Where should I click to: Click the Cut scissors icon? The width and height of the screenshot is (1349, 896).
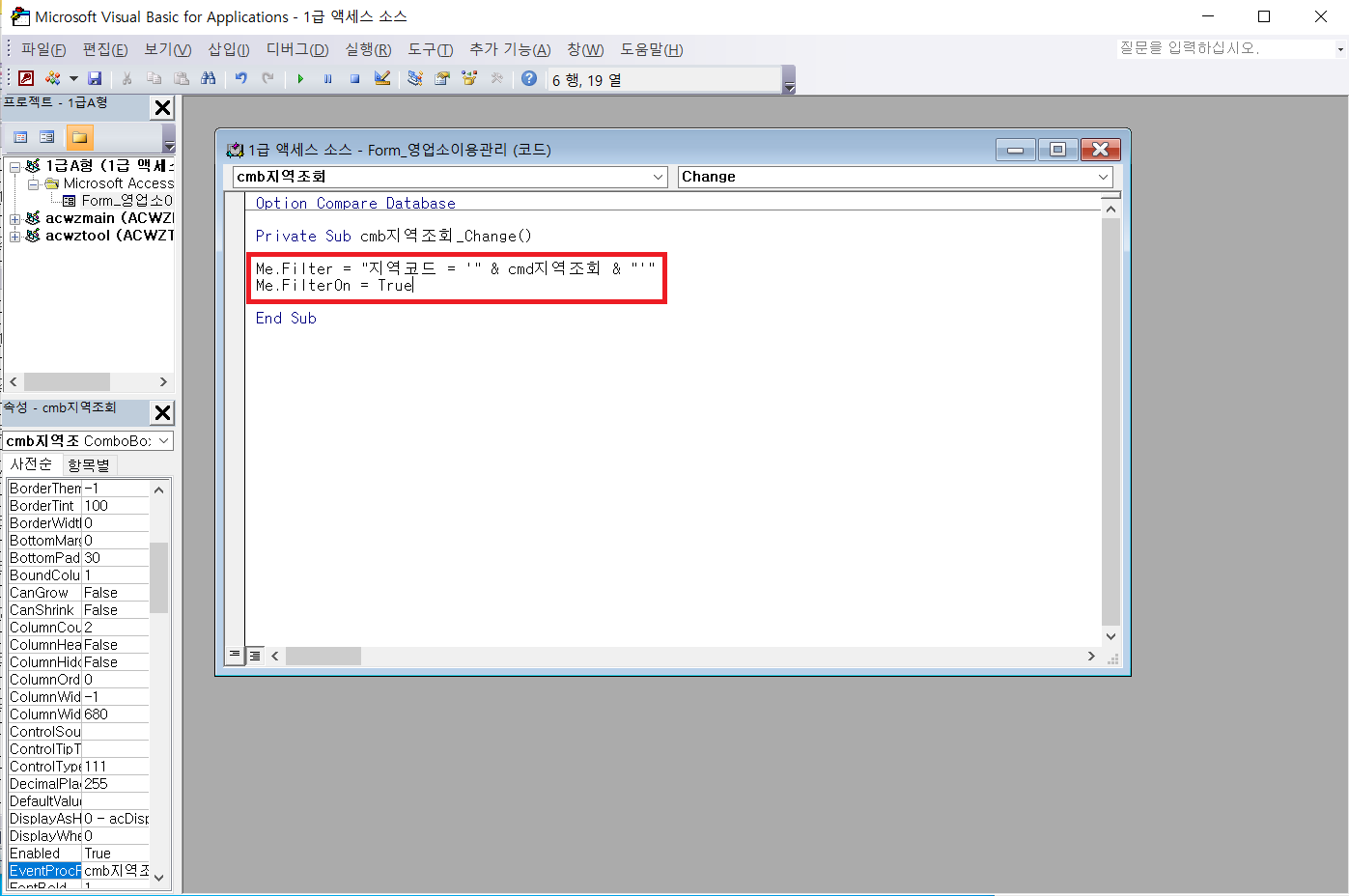(126, 78)
